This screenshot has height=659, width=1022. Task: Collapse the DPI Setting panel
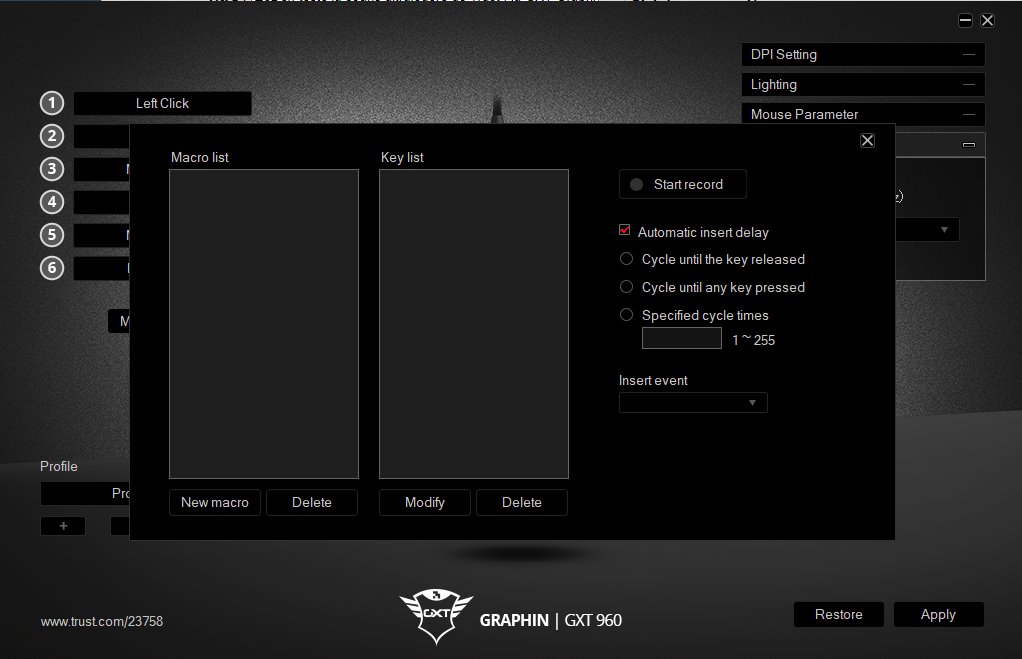[x=966, y=54]
